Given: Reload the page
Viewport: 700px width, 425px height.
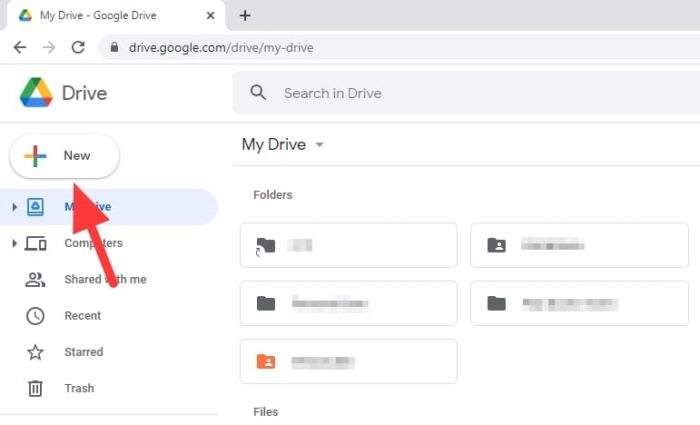Looking at the screenshot, I should coord(78,47).
